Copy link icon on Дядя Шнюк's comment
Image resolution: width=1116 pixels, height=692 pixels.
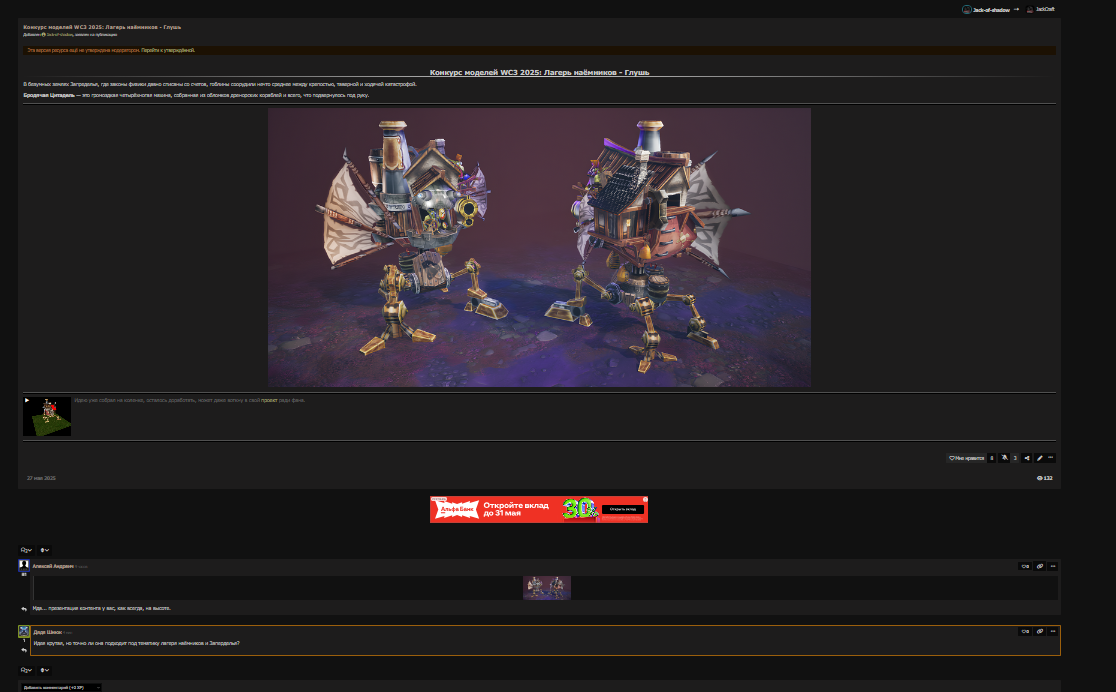coord(1040,631)
